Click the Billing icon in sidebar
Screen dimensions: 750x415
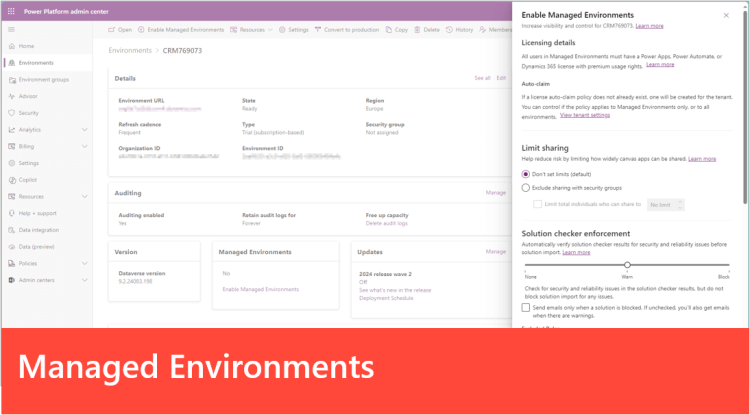pyautogui.click(x=12, y=147)
